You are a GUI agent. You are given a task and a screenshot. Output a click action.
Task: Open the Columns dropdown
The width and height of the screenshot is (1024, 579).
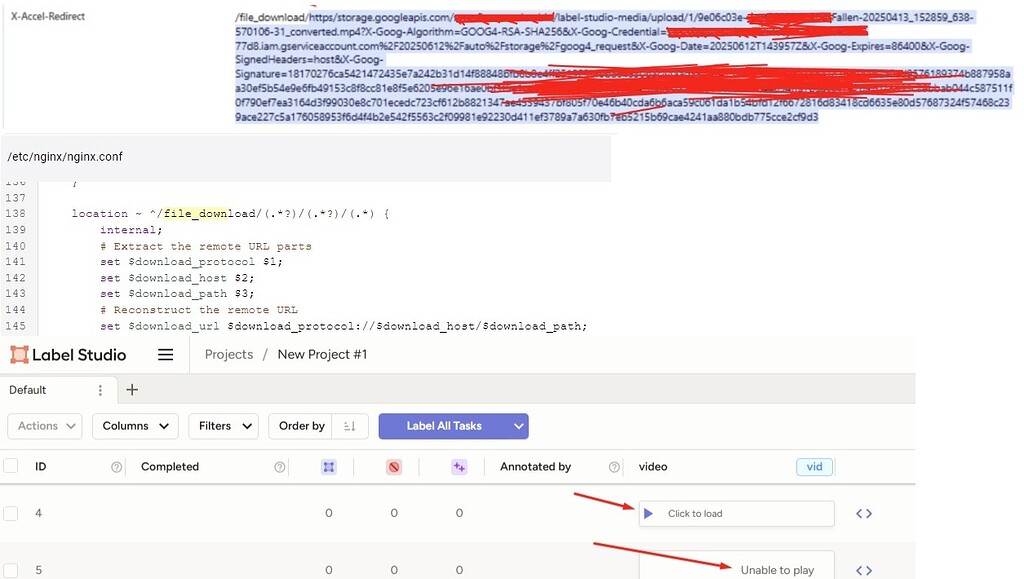(x=134, y=425)
